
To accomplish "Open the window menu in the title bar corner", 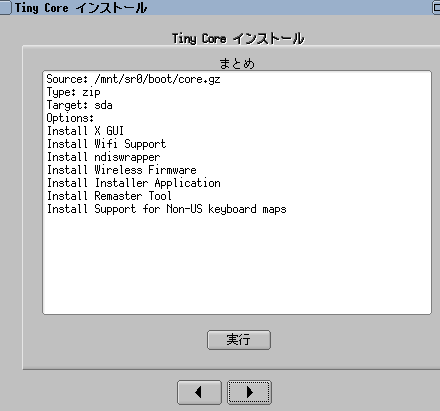I will click(x=5, y=7).
